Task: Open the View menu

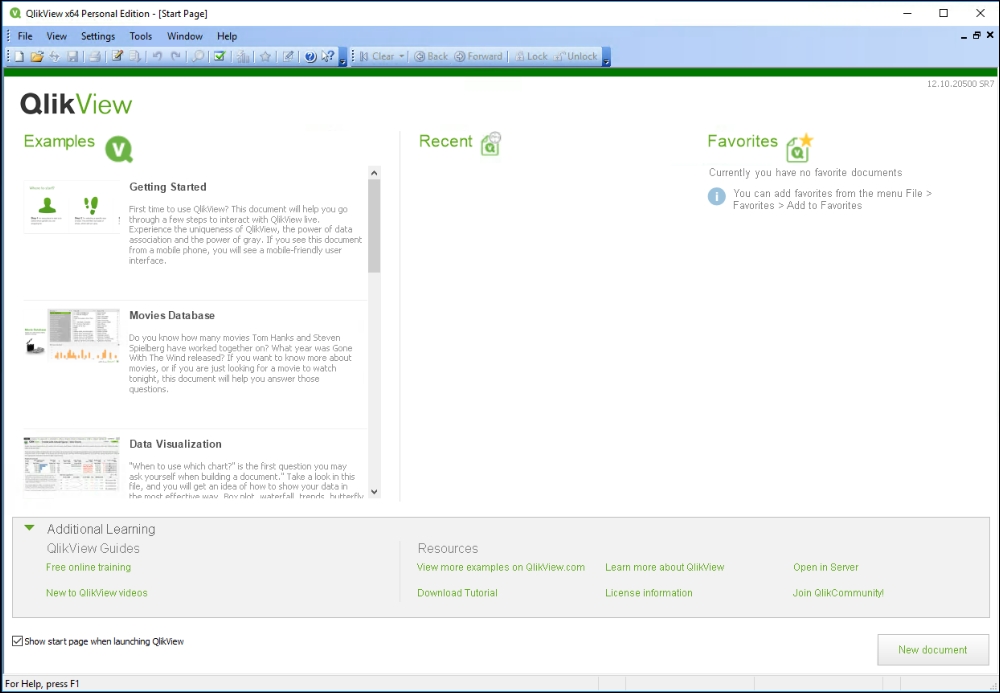Action: tap(57, 36)
